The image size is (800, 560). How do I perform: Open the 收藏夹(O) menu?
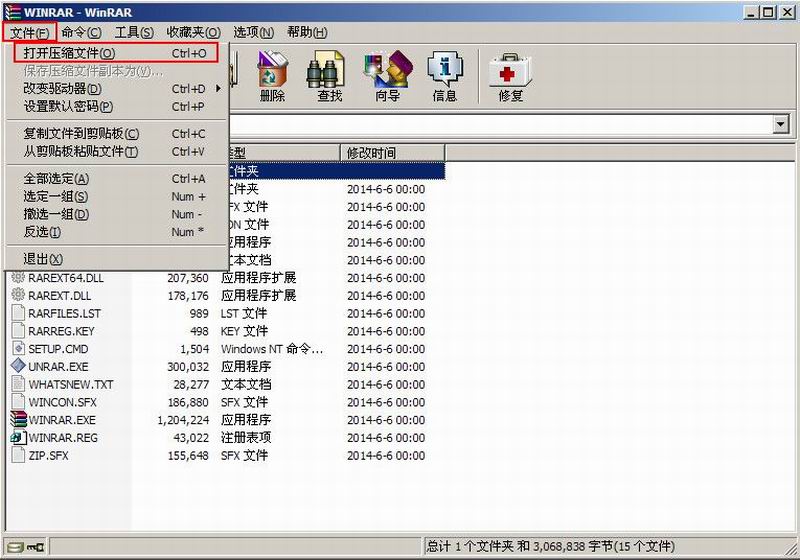(193, 33)
